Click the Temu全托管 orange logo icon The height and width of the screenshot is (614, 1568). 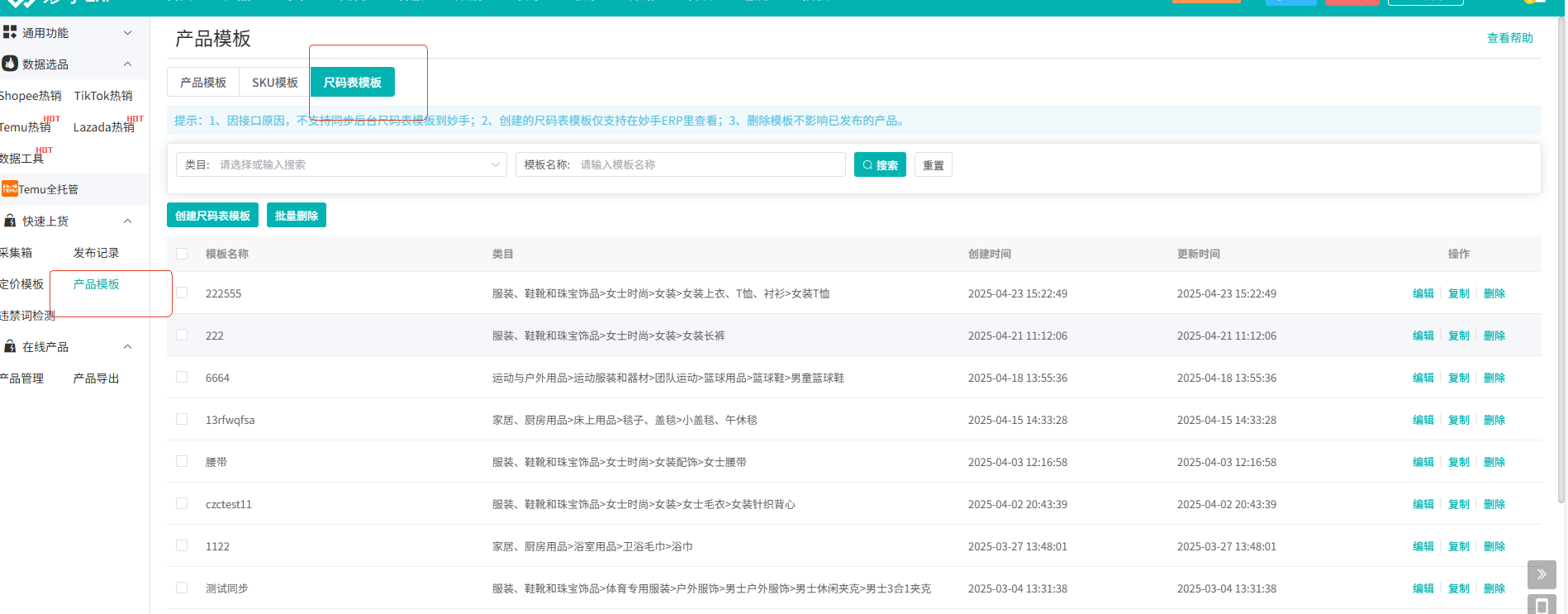[10, 189]
